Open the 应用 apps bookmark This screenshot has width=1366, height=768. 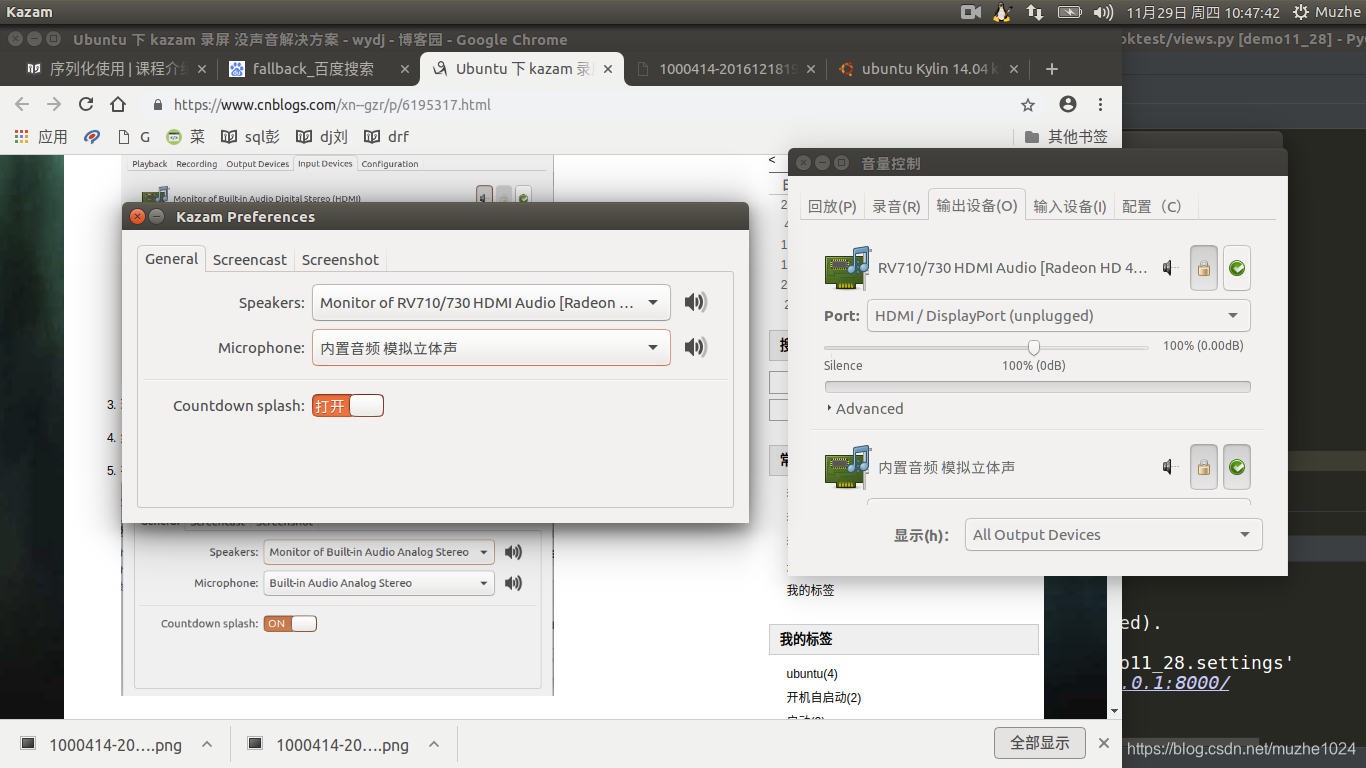(40, 137)
